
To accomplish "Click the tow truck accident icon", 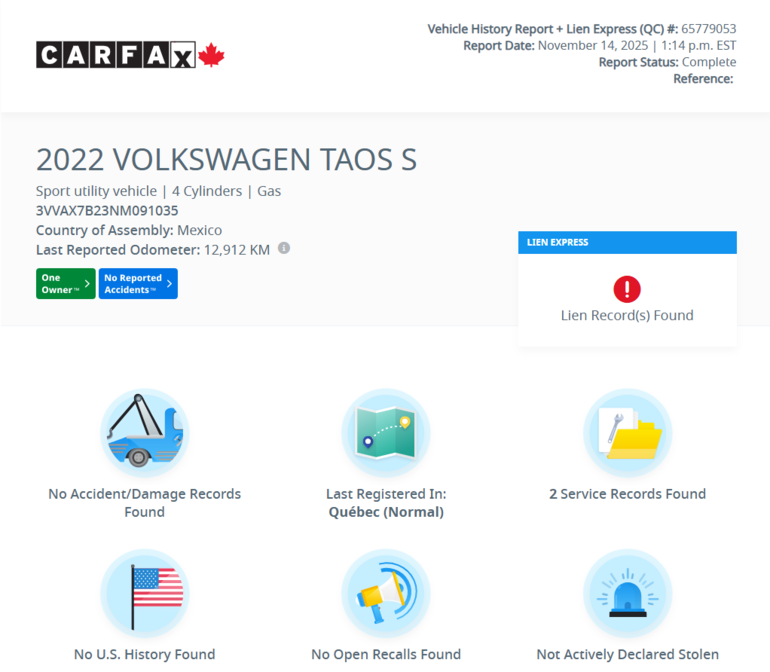I will (x=144, y=432).
